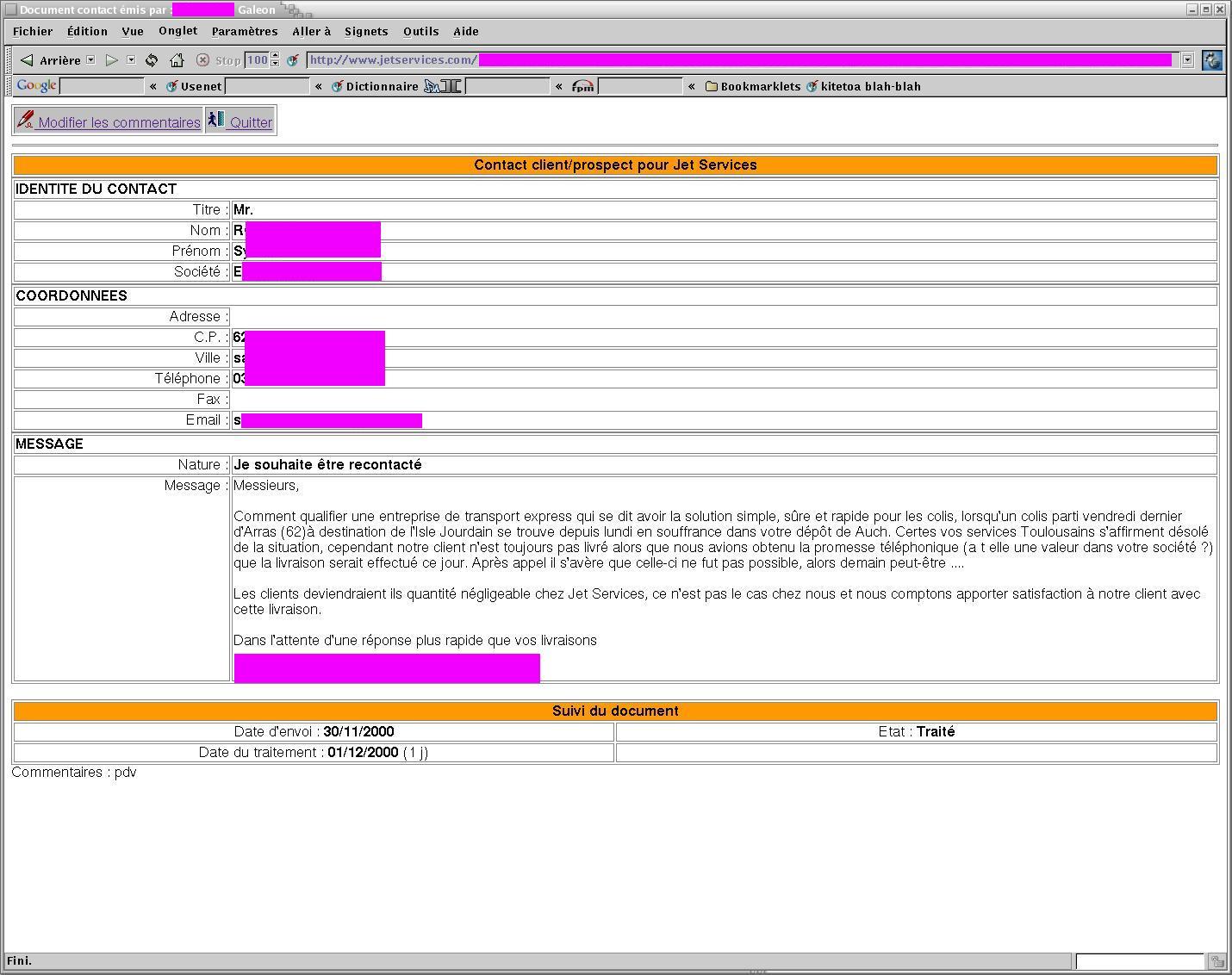
Task: Open the Bookmarklets folder icon
Action: pos(712,86)
